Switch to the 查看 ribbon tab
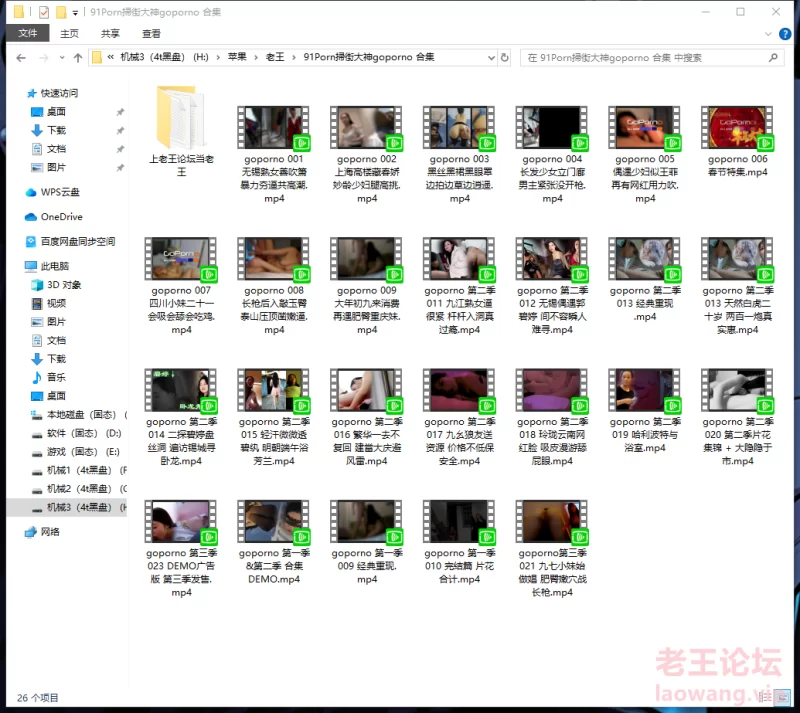The width and height of the screenshot is (800, 713). click(151, 34)
